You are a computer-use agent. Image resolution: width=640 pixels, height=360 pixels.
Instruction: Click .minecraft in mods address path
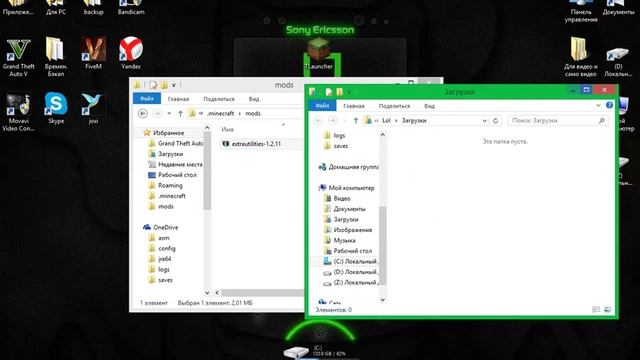(x=220, y=113)
